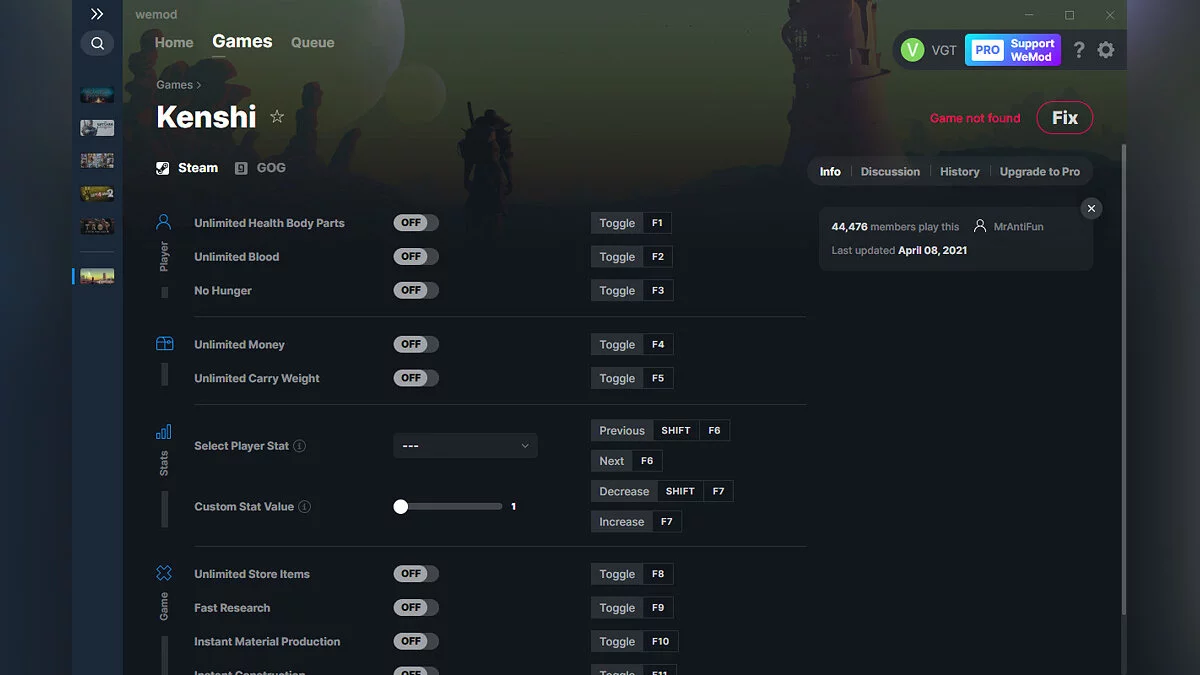Expand the sidebar with double-chevron icon
The height and width of the screenshot is (675, 1200).
pyautogui.click(x=97, y=14)
